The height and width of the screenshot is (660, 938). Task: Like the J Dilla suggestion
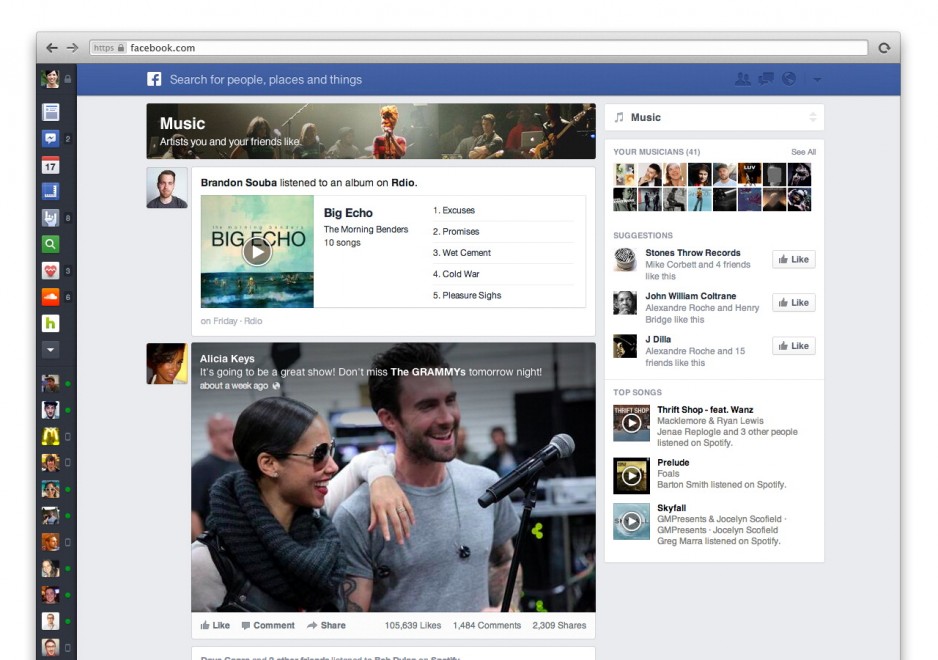pos(793,346)
